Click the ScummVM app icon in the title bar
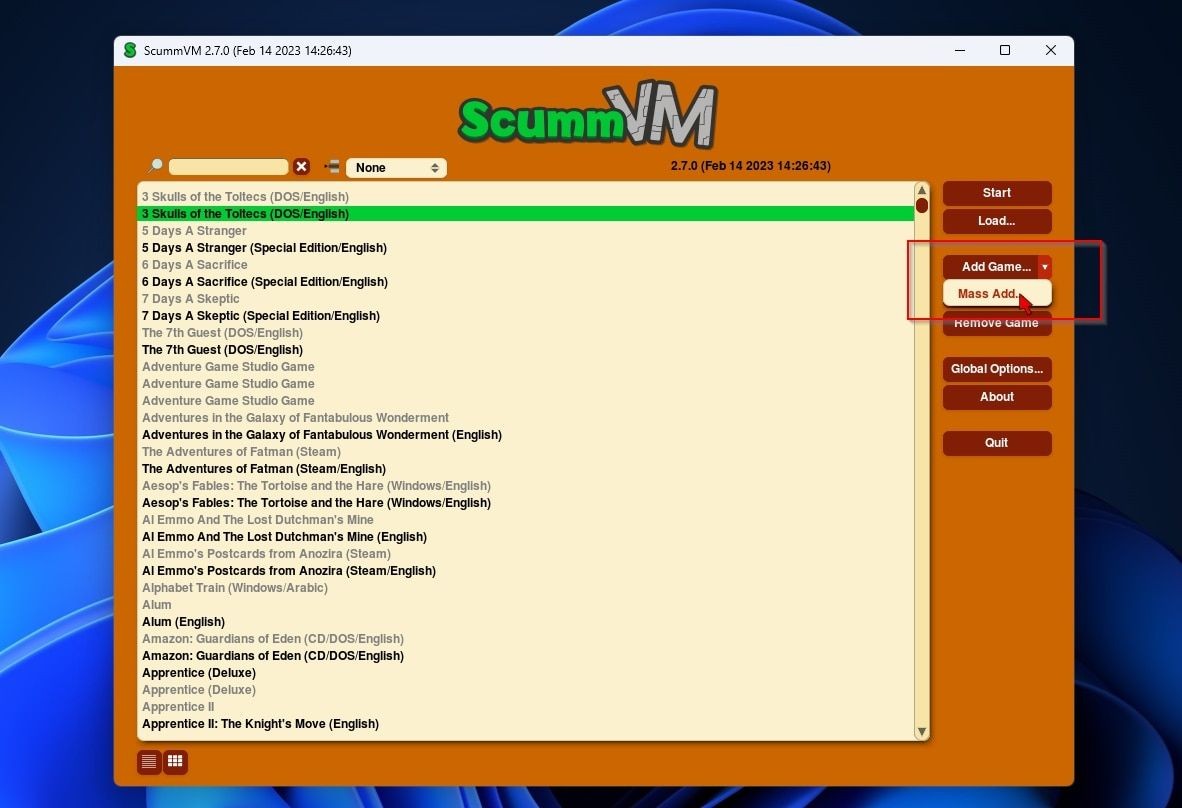Image resolution: width=1182 pixels, height=808 pixels. coord(130,50)
